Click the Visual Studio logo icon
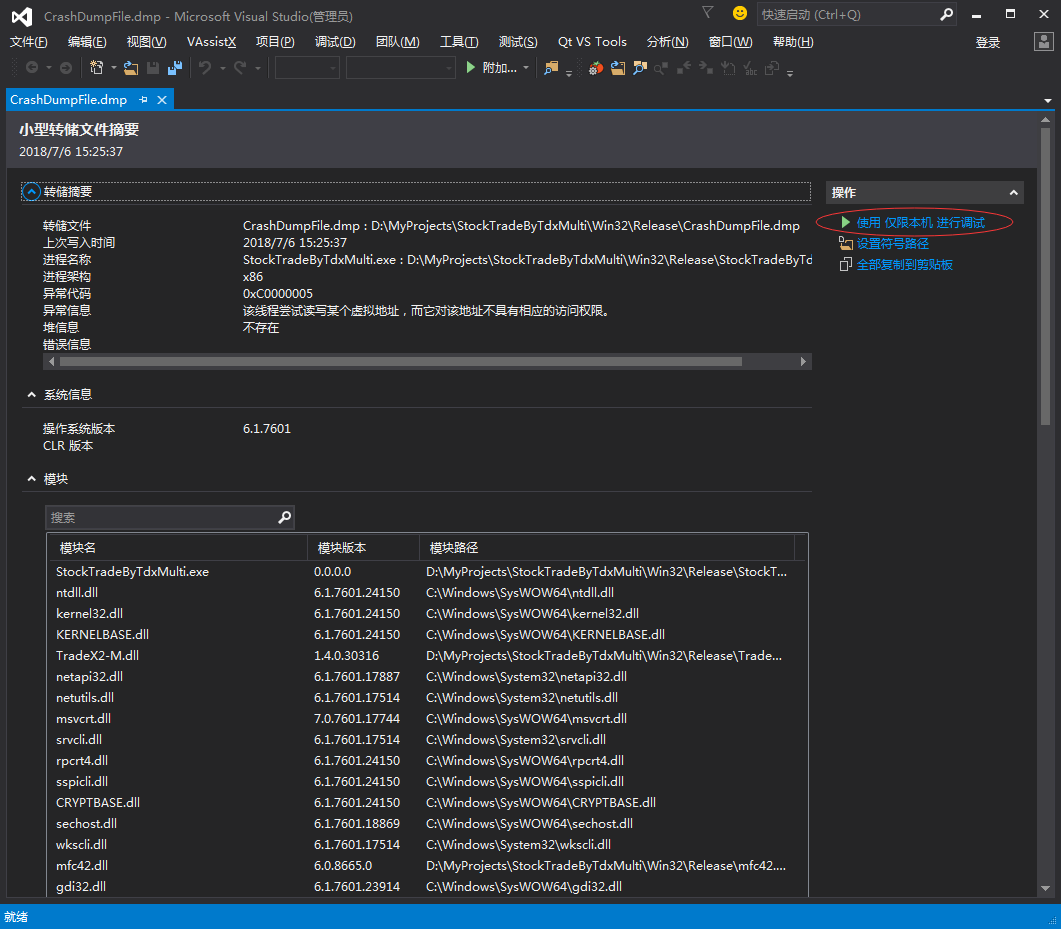This screenshot has width=1061, height=929. 22,16
